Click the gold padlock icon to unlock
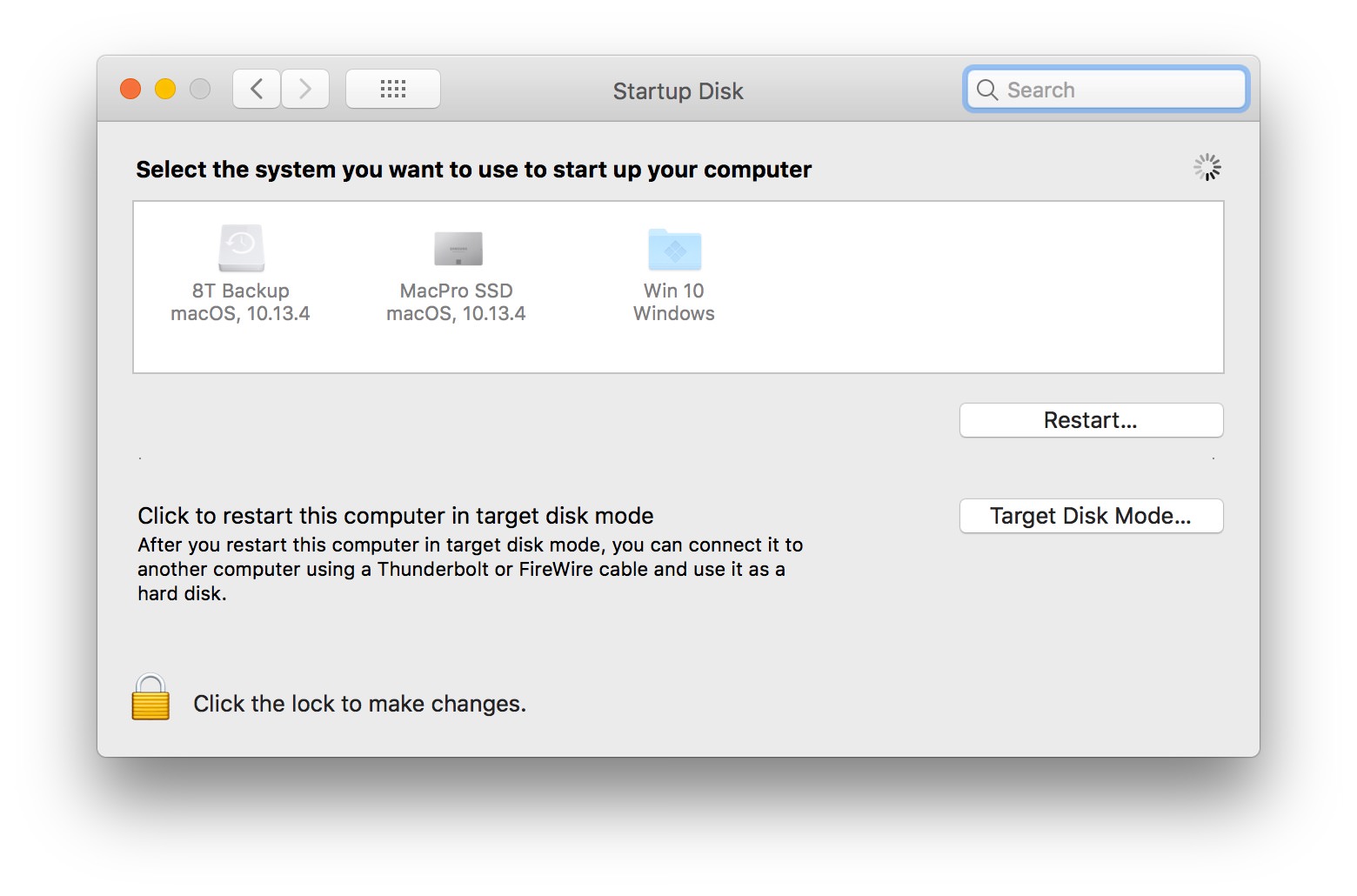This screenshot has width=1357, height=896. (x=150, y=698)
